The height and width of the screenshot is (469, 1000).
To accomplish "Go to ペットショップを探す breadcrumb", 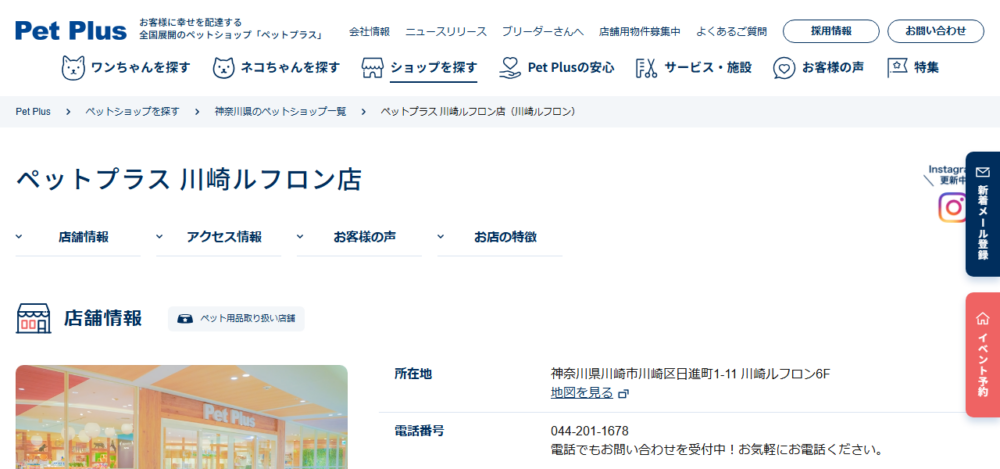I will (133, 112).
